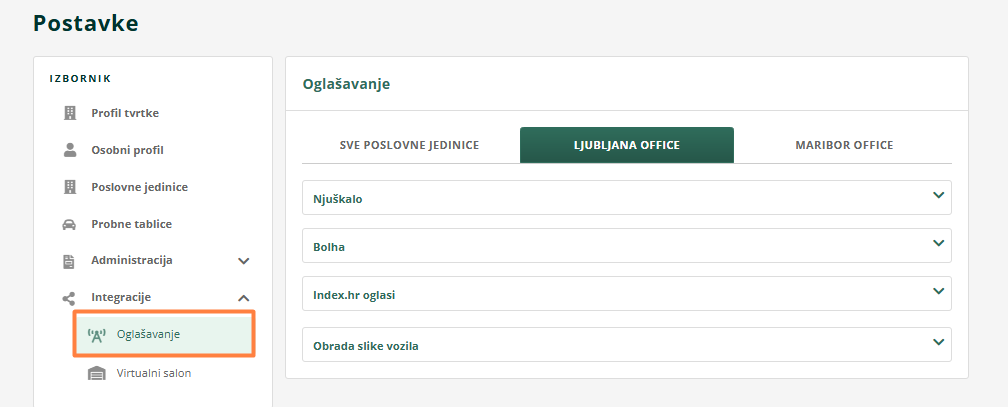
Task: Select the Ljubljana Office tab
Action: click(627, 145)
